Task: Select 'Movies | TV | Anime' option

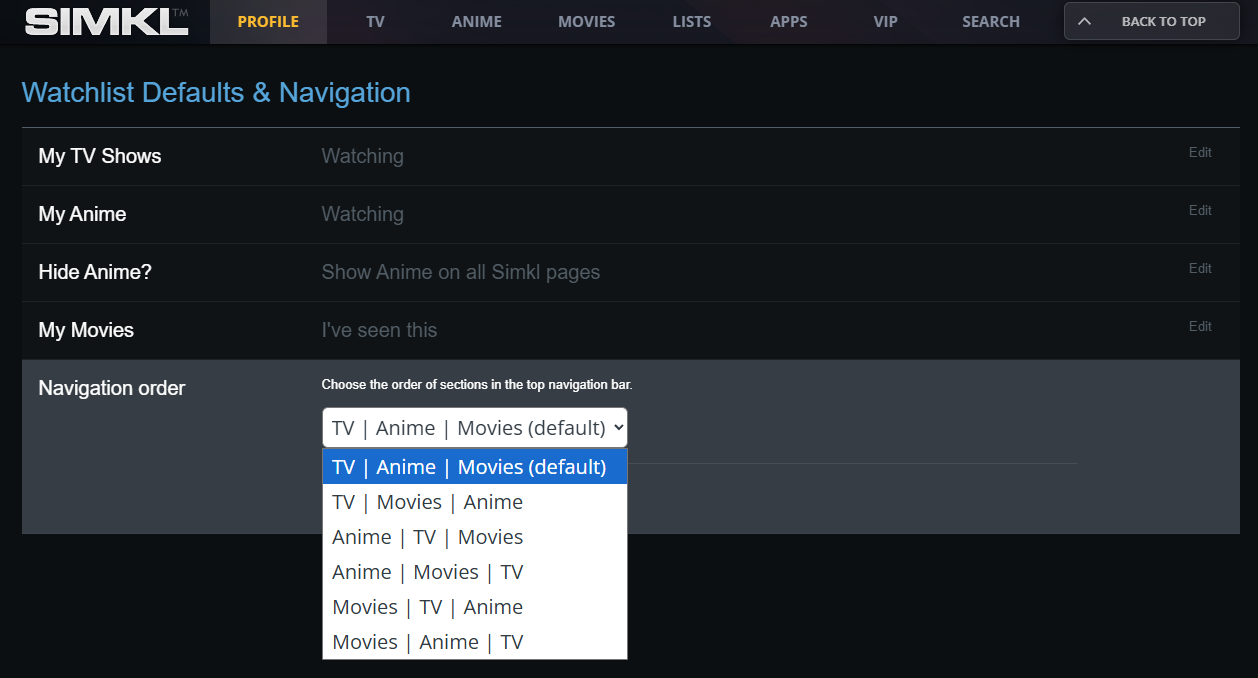Action: (428, 607)
